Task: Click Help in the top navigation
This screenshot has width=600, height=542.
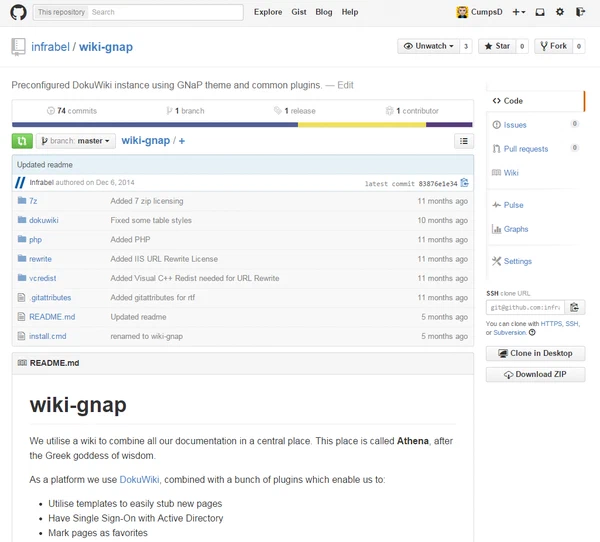Action: [x=350, y=12]
